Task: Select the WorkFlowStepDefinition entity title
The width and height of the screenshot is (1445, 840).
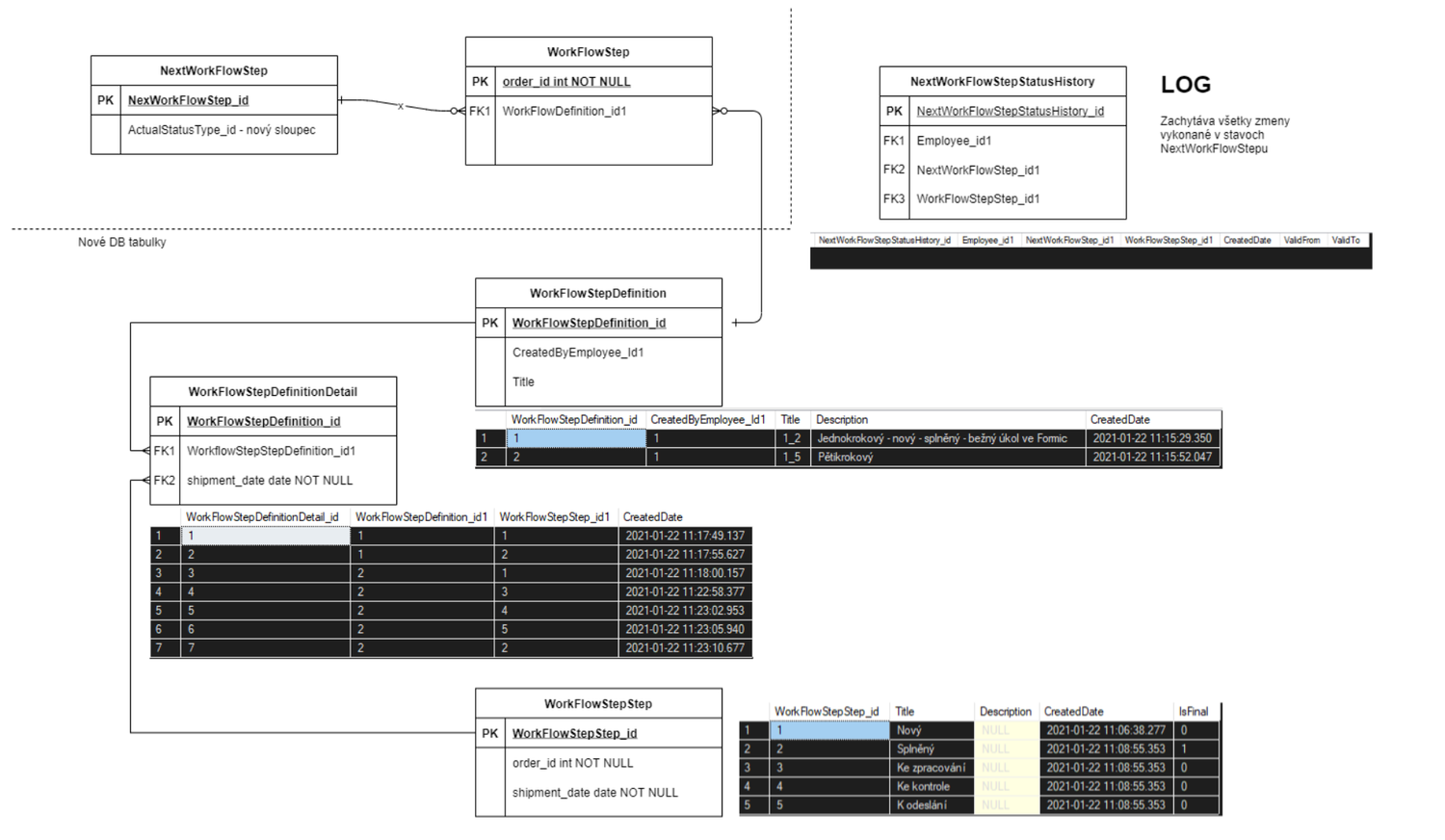Action: click(598, 294)
